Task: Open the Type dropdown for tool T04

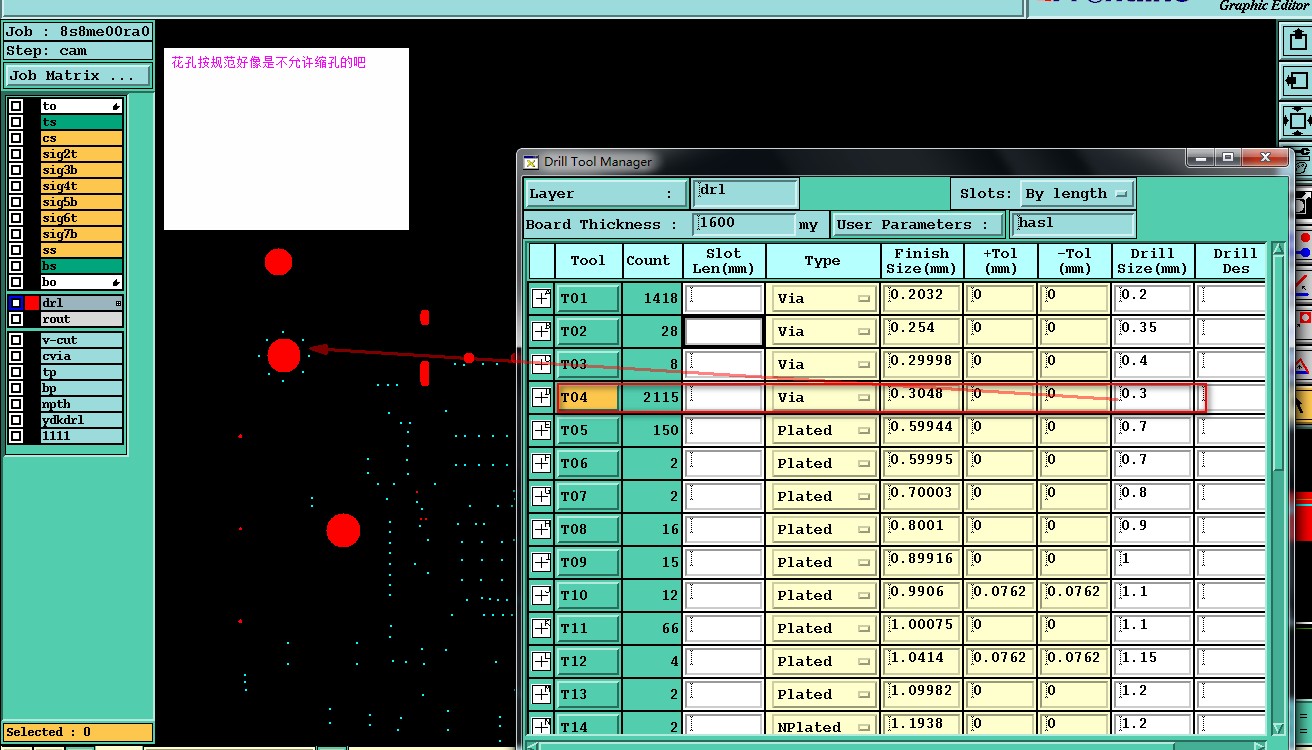Action: (822, 397)
